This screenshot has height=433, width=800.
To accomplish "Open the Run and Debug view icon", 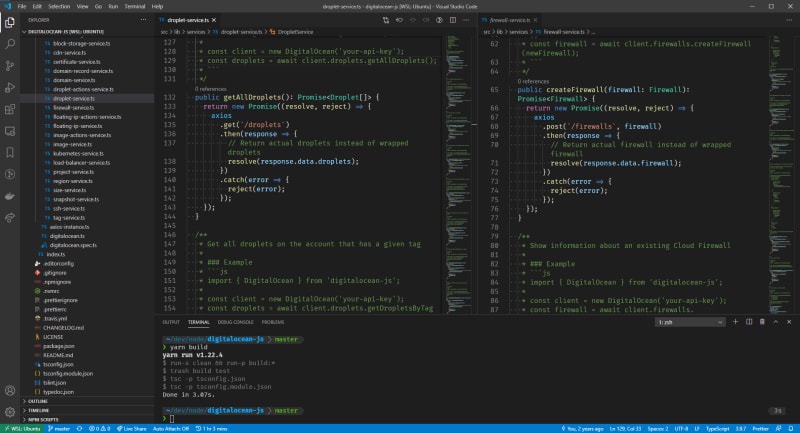I will point(10,88).
